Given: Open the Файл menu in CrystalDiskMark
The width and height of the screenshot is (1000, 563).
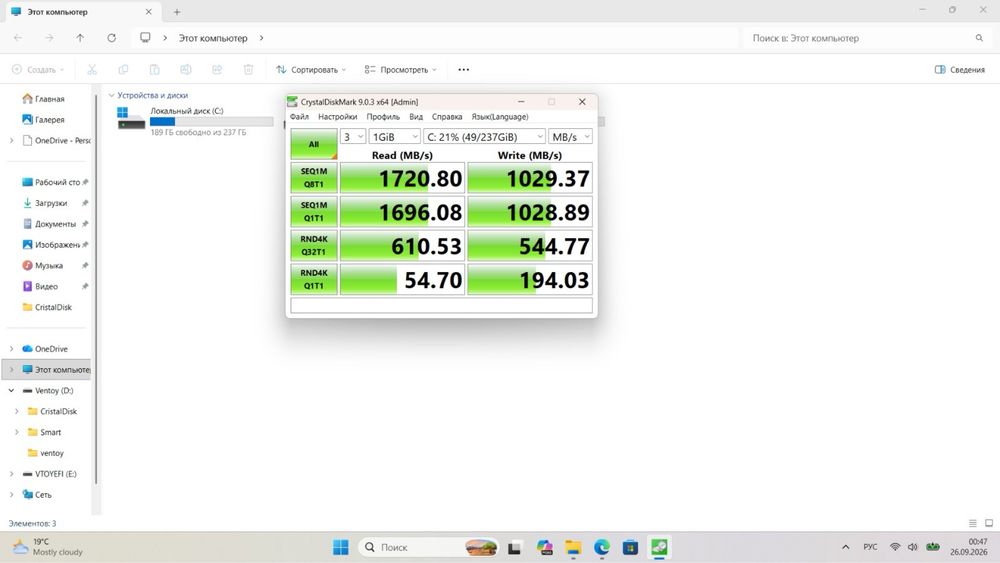Looking at the screenshot, I should 299,117.
